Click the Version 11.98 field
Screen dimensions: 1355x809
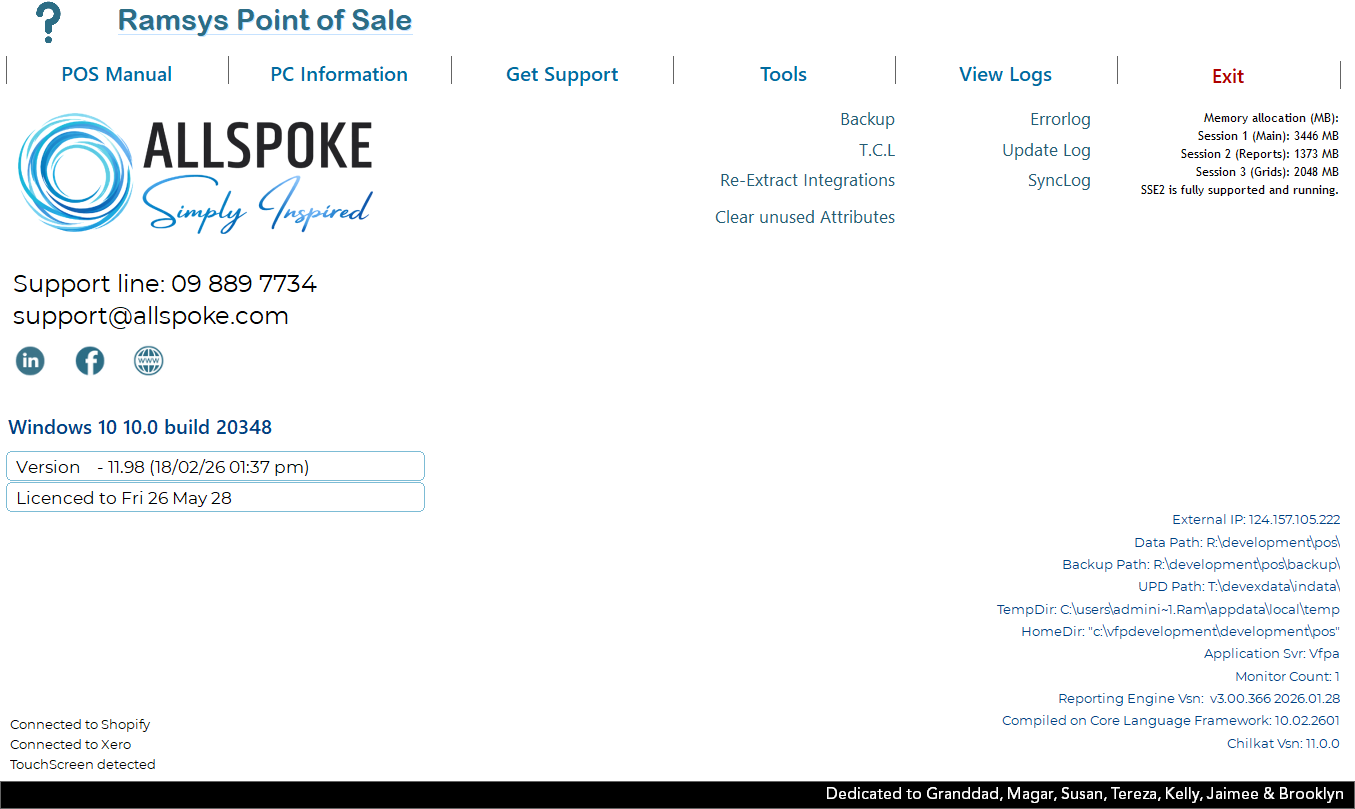coord(215,466)
